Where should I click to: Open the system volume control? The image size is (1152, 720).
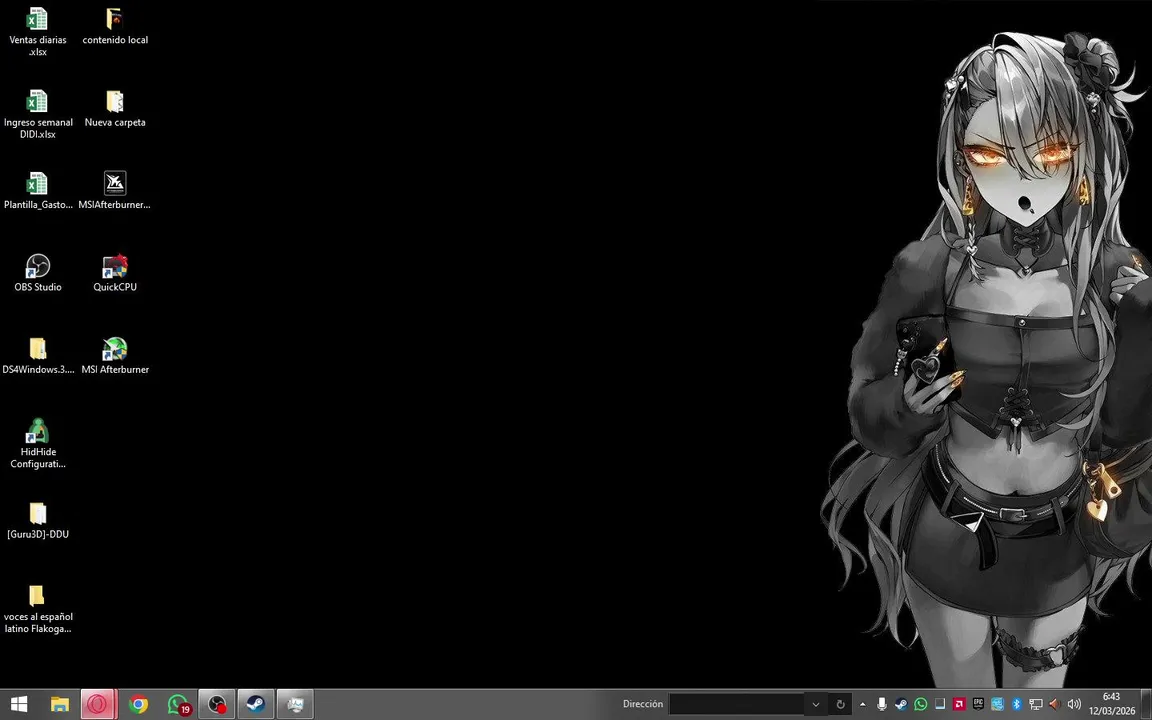1074,704
